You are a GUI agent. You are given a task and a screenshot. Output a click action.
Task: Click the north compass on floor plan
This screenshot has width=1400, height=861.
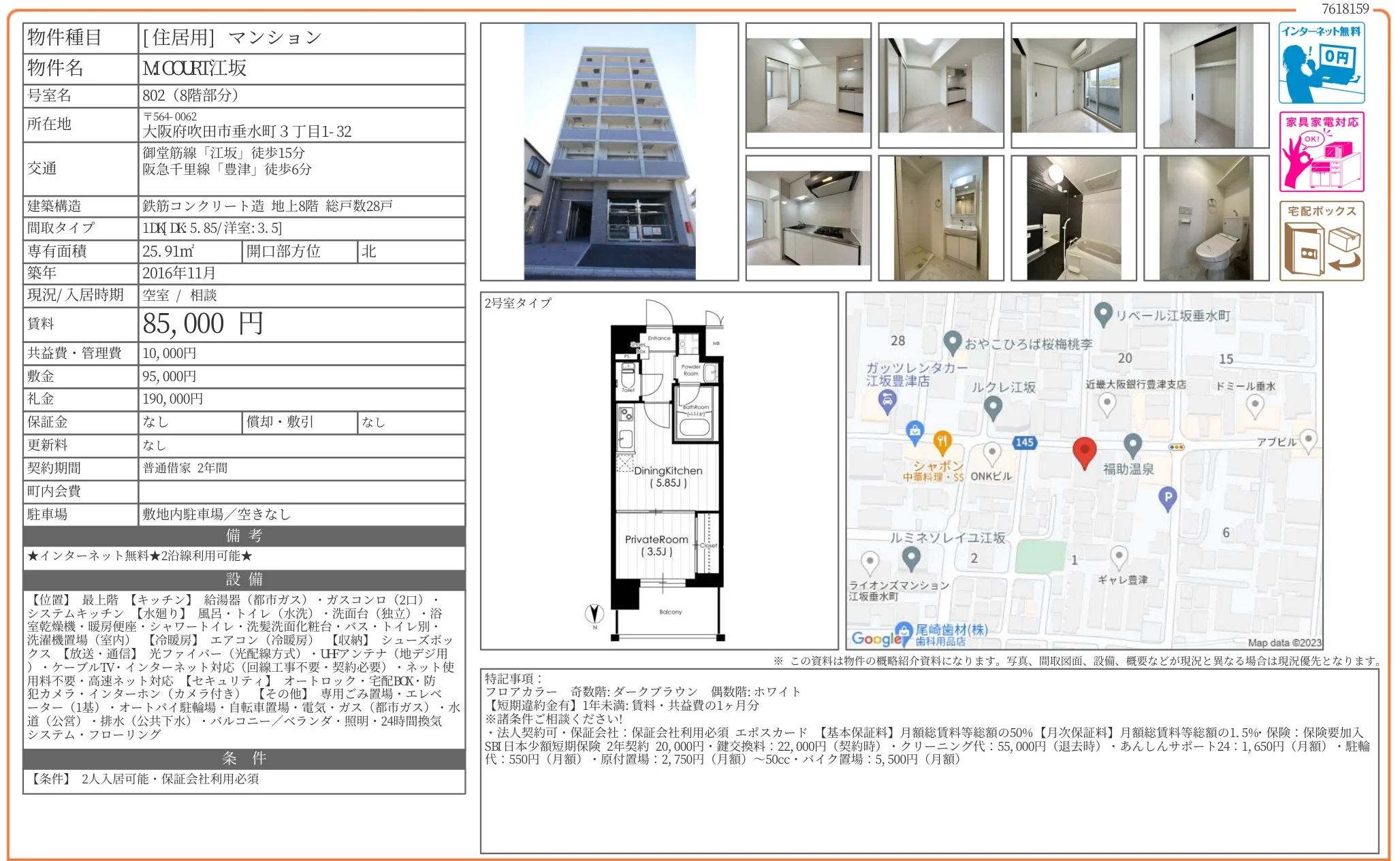click(x=594, y=614)
